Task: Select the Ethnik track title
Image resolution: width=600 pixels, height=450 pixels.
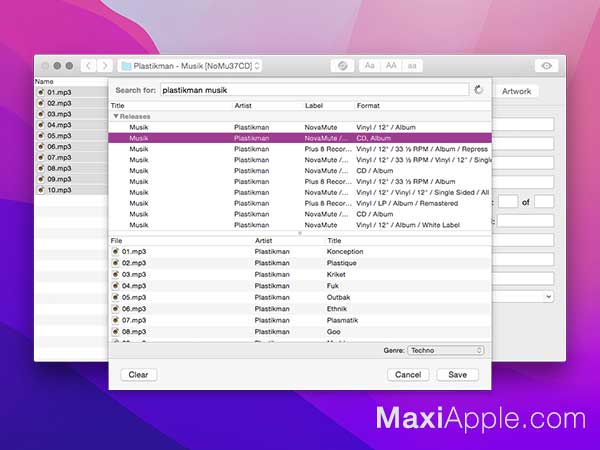Action: point(337,309)
